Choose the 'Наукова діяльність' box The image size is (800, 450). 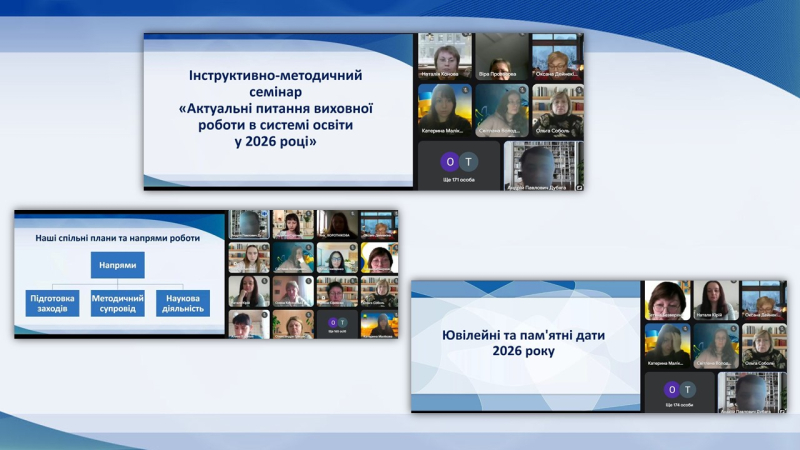click(x=181, y=303)
